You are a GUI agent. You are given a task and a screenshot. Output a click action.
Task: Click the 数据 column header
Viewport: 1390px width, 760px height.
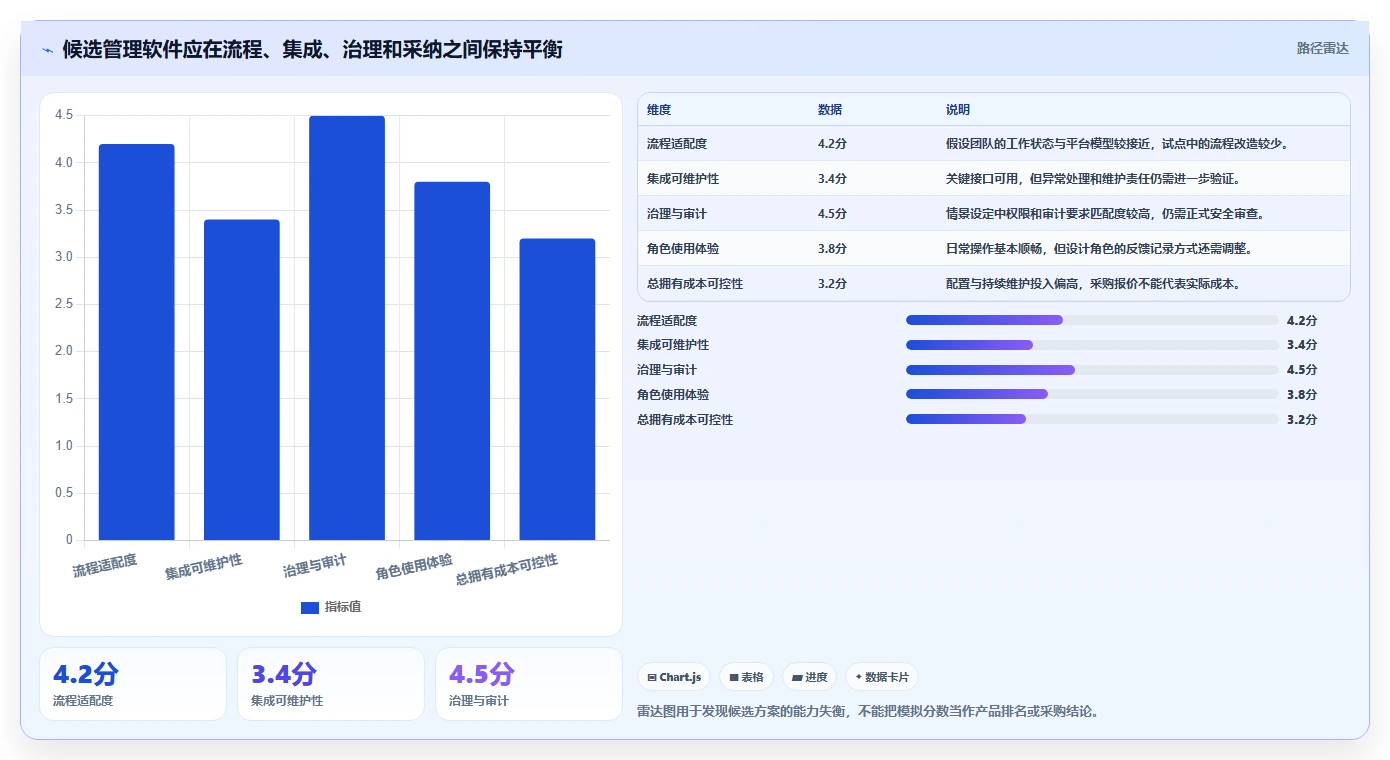tap(830, 110)
